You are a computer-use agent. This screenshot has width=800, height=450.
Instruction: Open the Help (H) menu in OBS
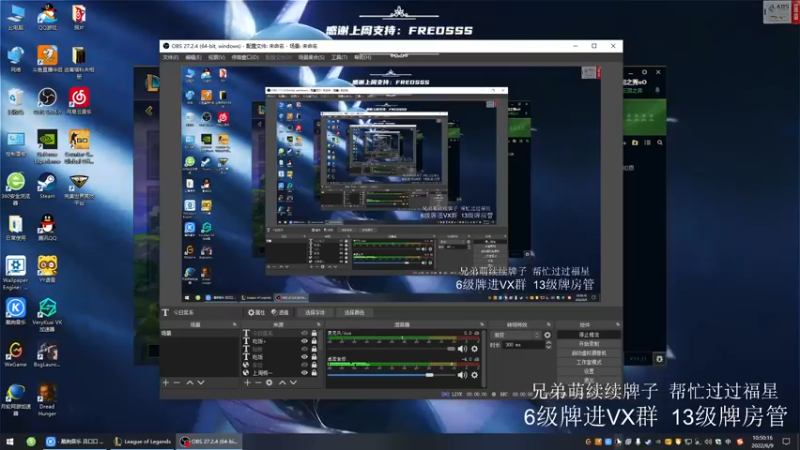coord(362,57)
